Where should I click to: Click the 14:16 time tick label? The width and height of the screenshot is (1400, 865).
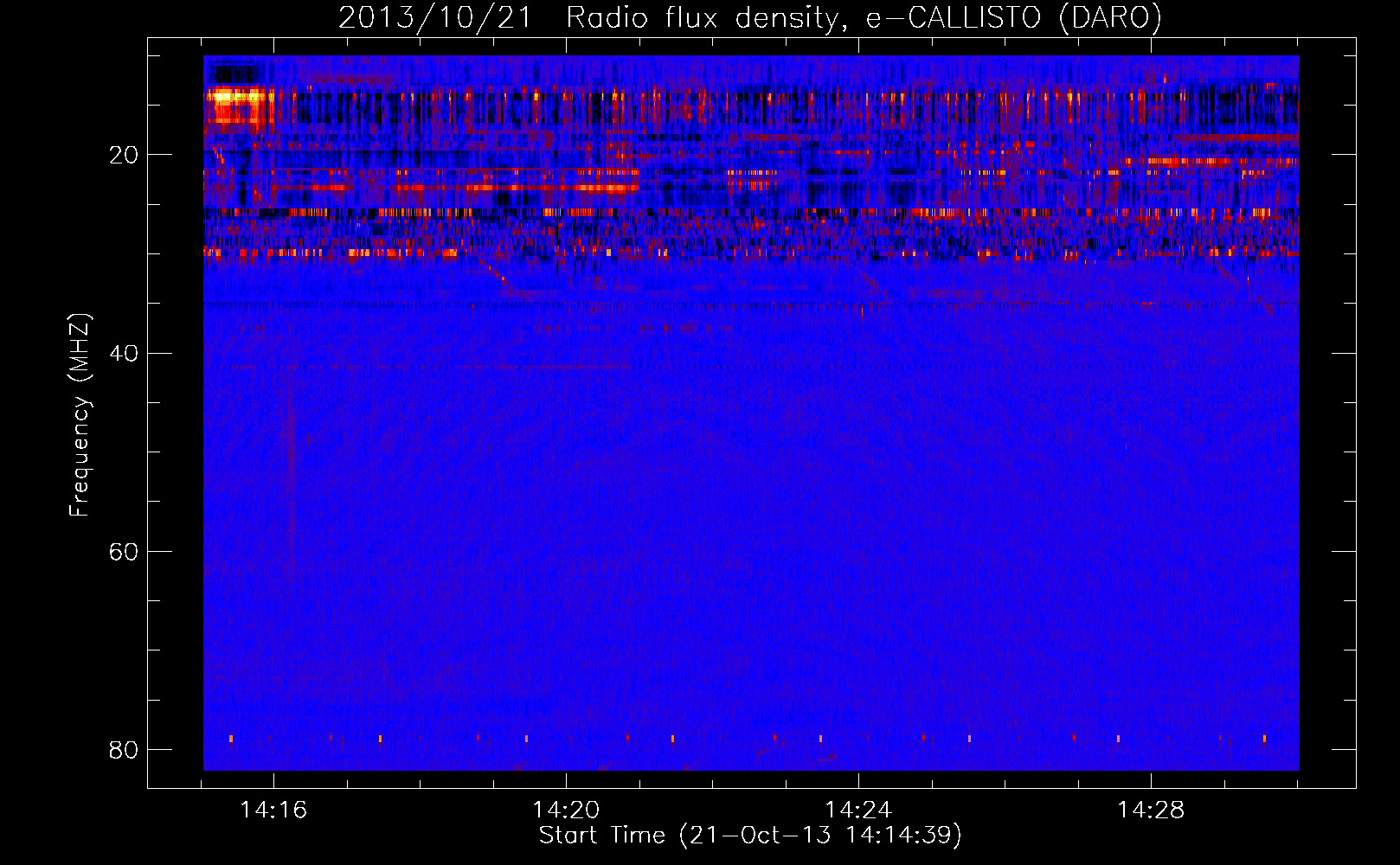(x=273, y=811)
